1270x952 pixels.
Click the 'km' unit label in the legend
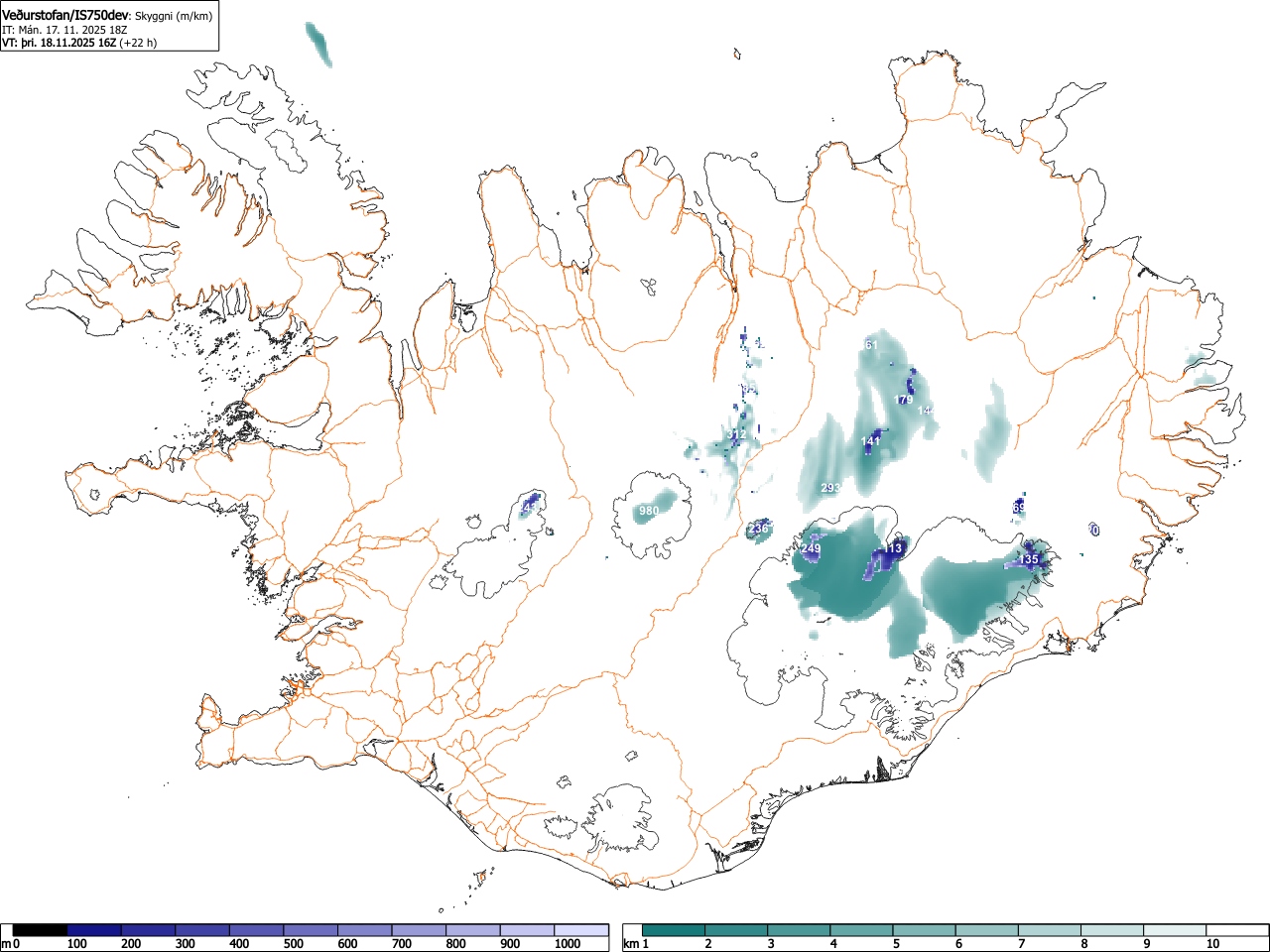coord(631,945)
